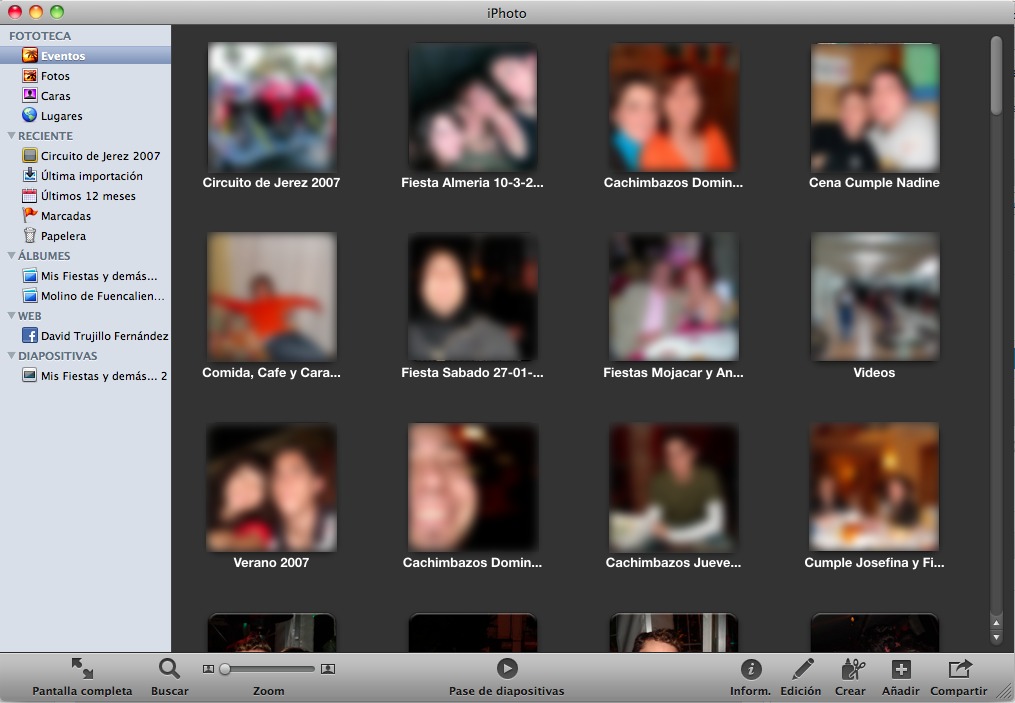Open the Compartir share icon
The image size is (1015, 703).
coord(960,669)
